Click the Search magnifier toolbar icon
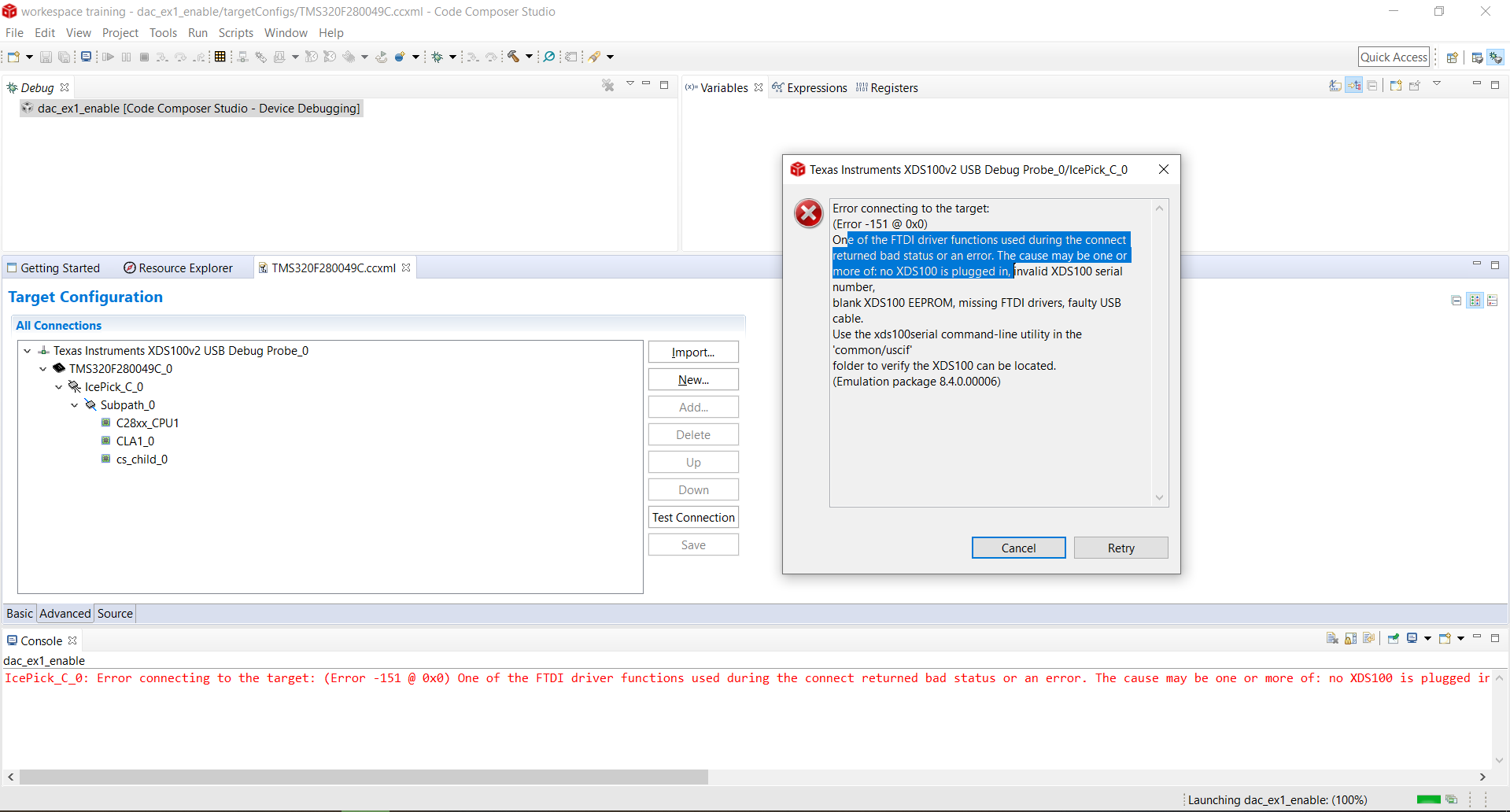The height and width of the screenshot is (812, 1510). click(x=549, y=57)
